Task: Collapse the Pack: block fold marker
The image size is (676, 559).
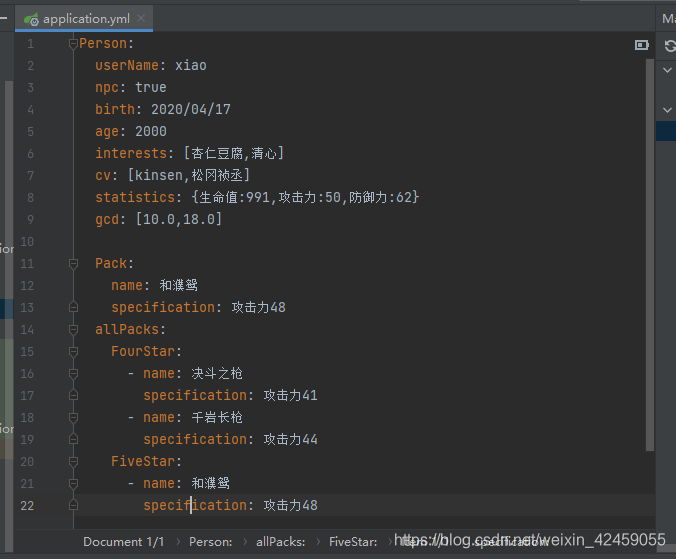Action: click(x=73, y=263)
